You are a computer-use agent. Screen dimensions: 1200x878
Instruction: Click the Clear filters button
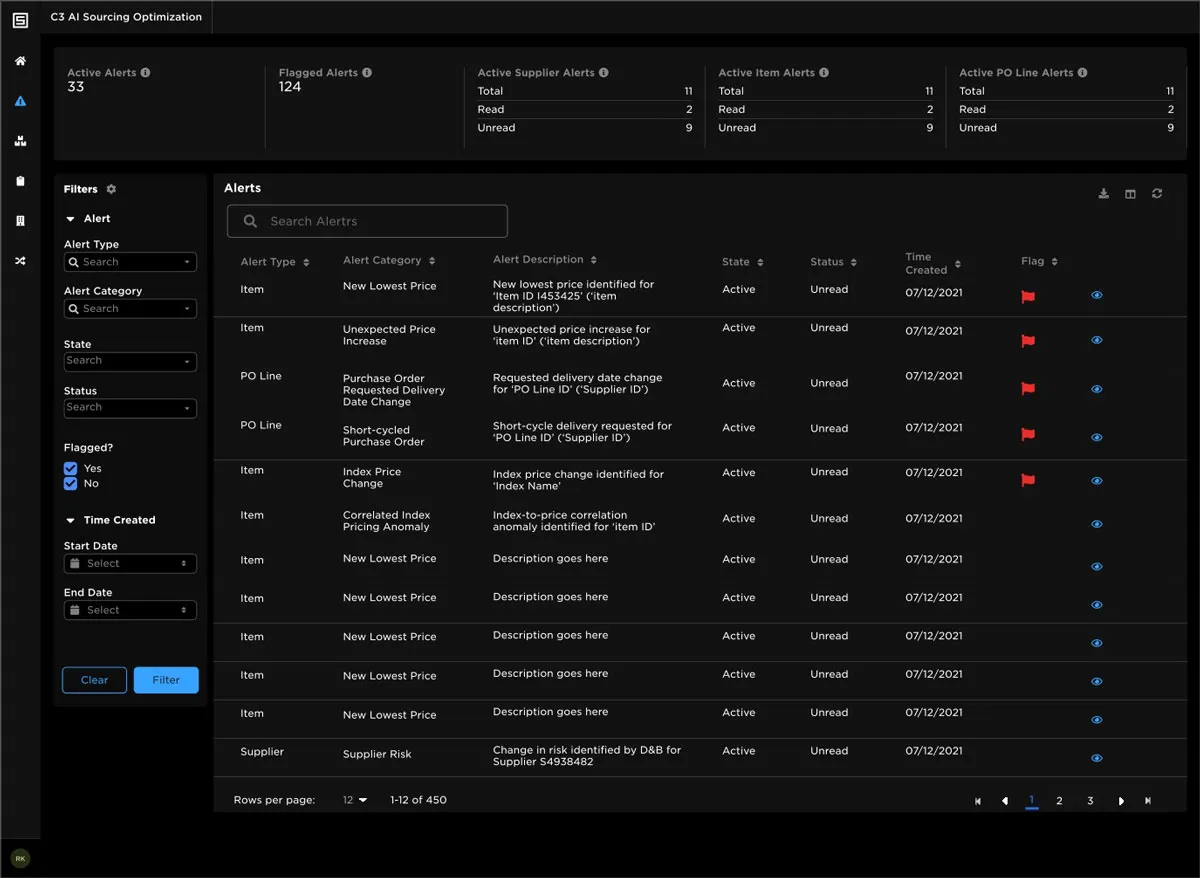pyautogui.click(x=94, y=680)
